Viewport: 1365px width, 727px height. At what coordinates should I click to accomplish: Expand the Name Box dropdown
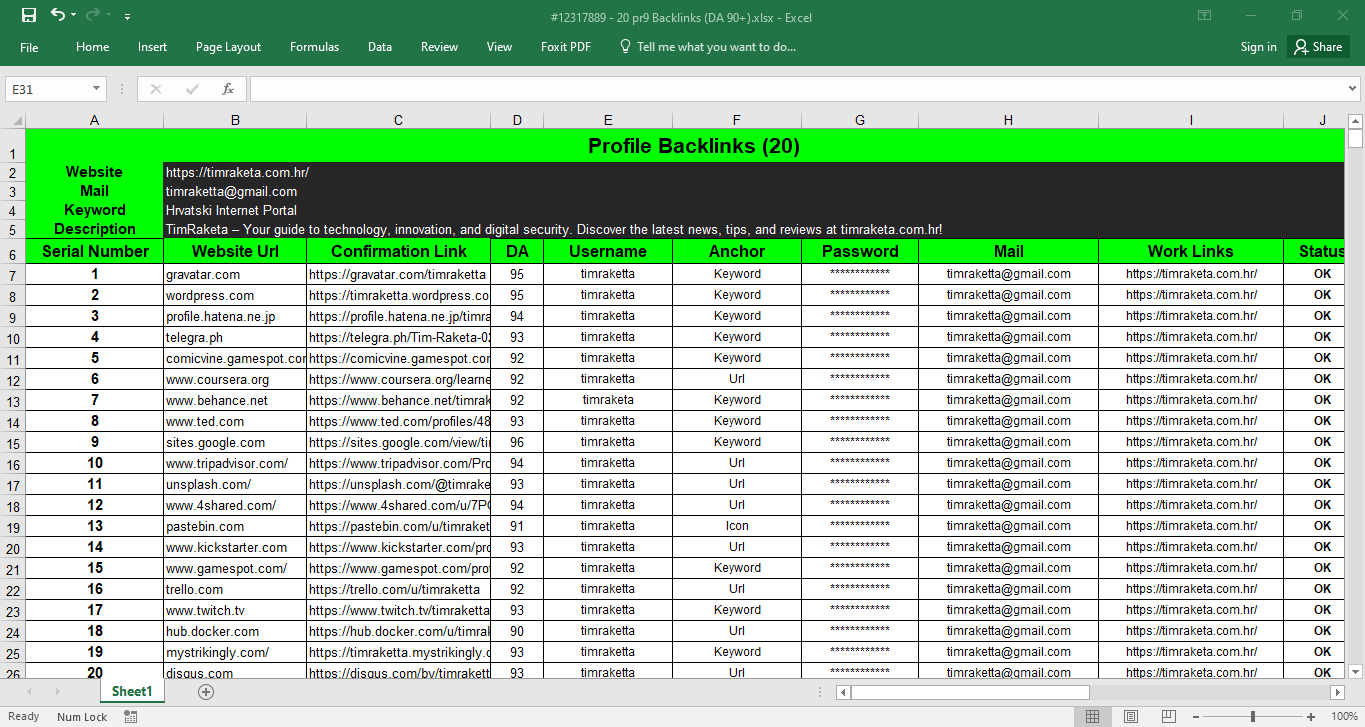click(x=96, y=89)
